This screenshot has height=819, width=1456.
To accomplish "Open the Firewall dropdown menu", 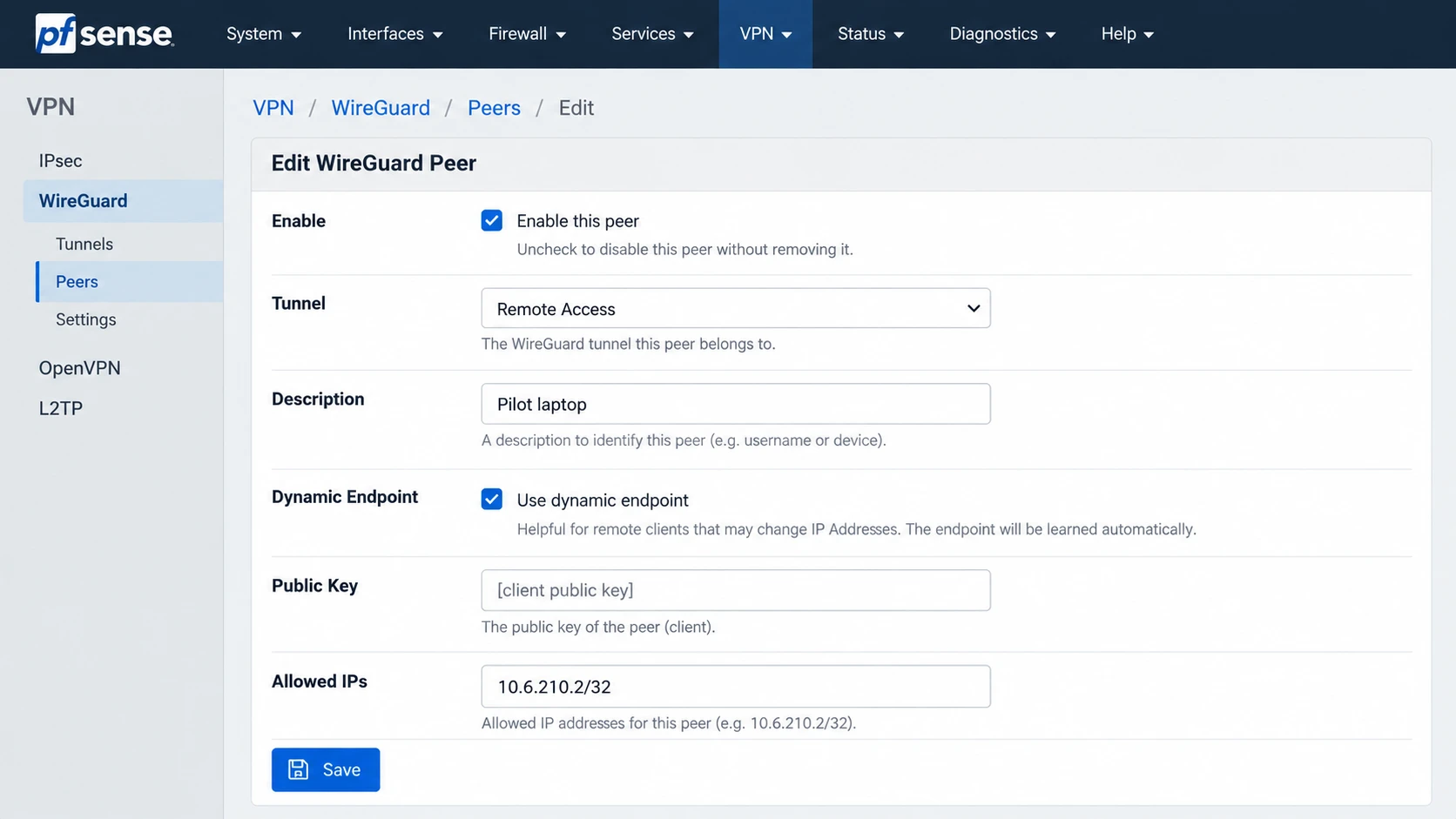I will click(527, 34).
